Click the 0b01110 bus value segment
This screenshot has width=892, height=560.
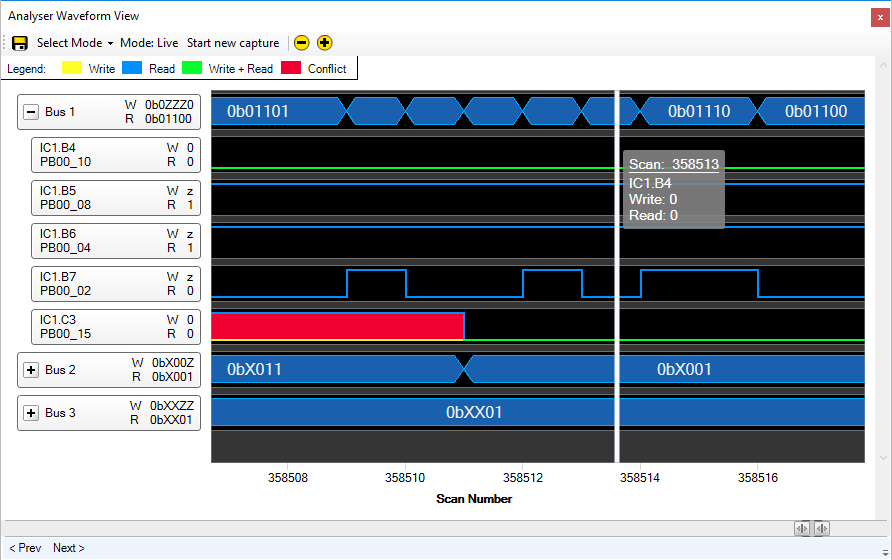click(x=699, y=111)
